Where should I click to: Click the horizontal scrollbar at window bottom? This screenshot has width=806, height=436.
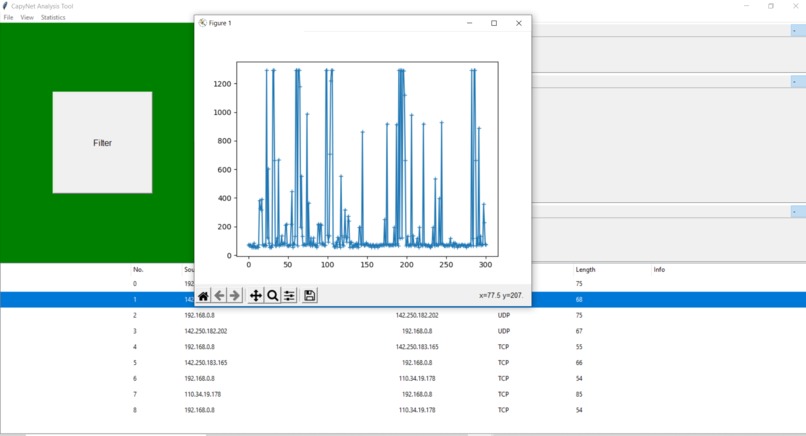click(x=403, y=434)
